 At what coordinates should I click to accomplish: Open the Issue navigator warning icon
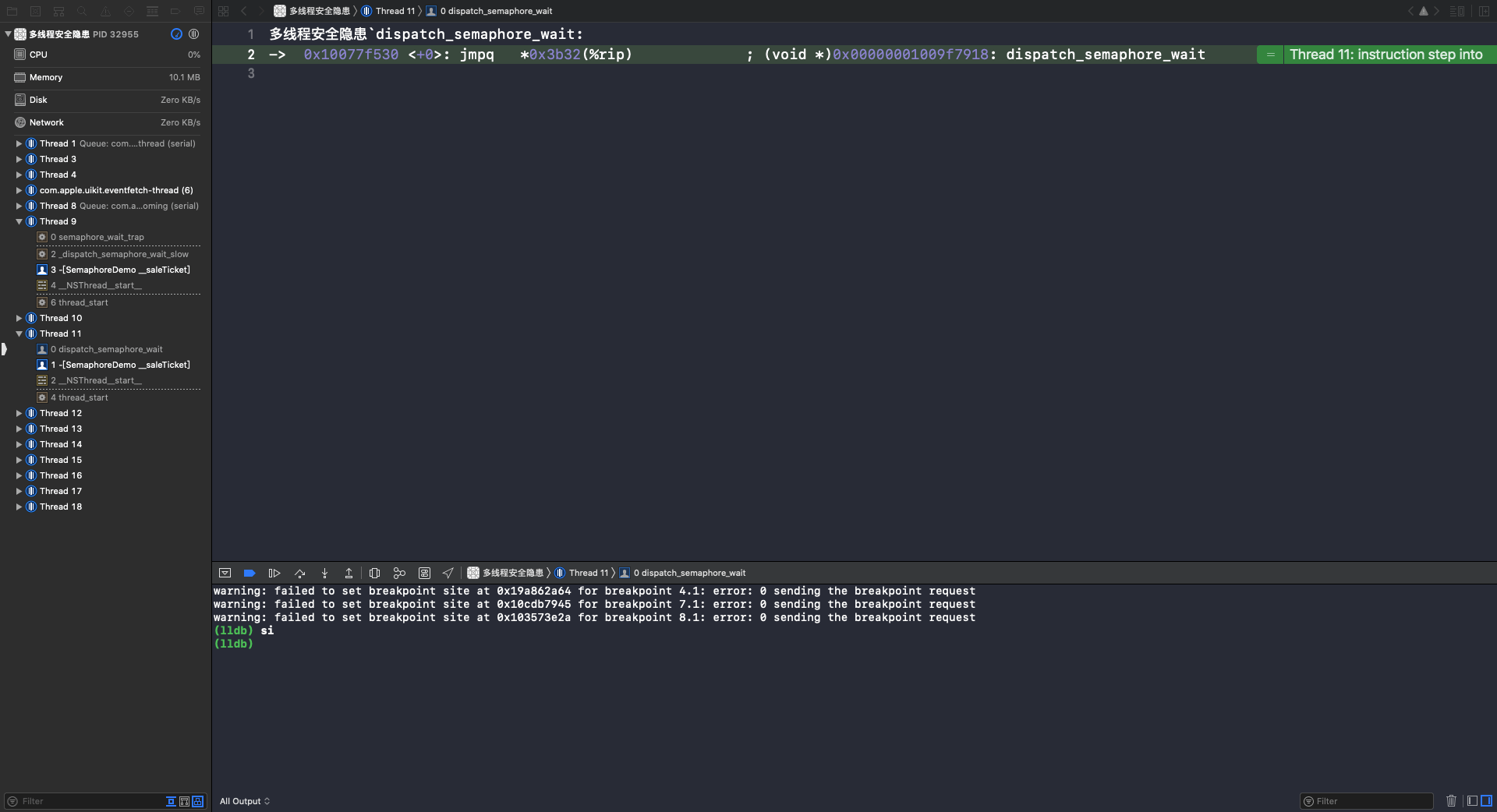point(106,11)
